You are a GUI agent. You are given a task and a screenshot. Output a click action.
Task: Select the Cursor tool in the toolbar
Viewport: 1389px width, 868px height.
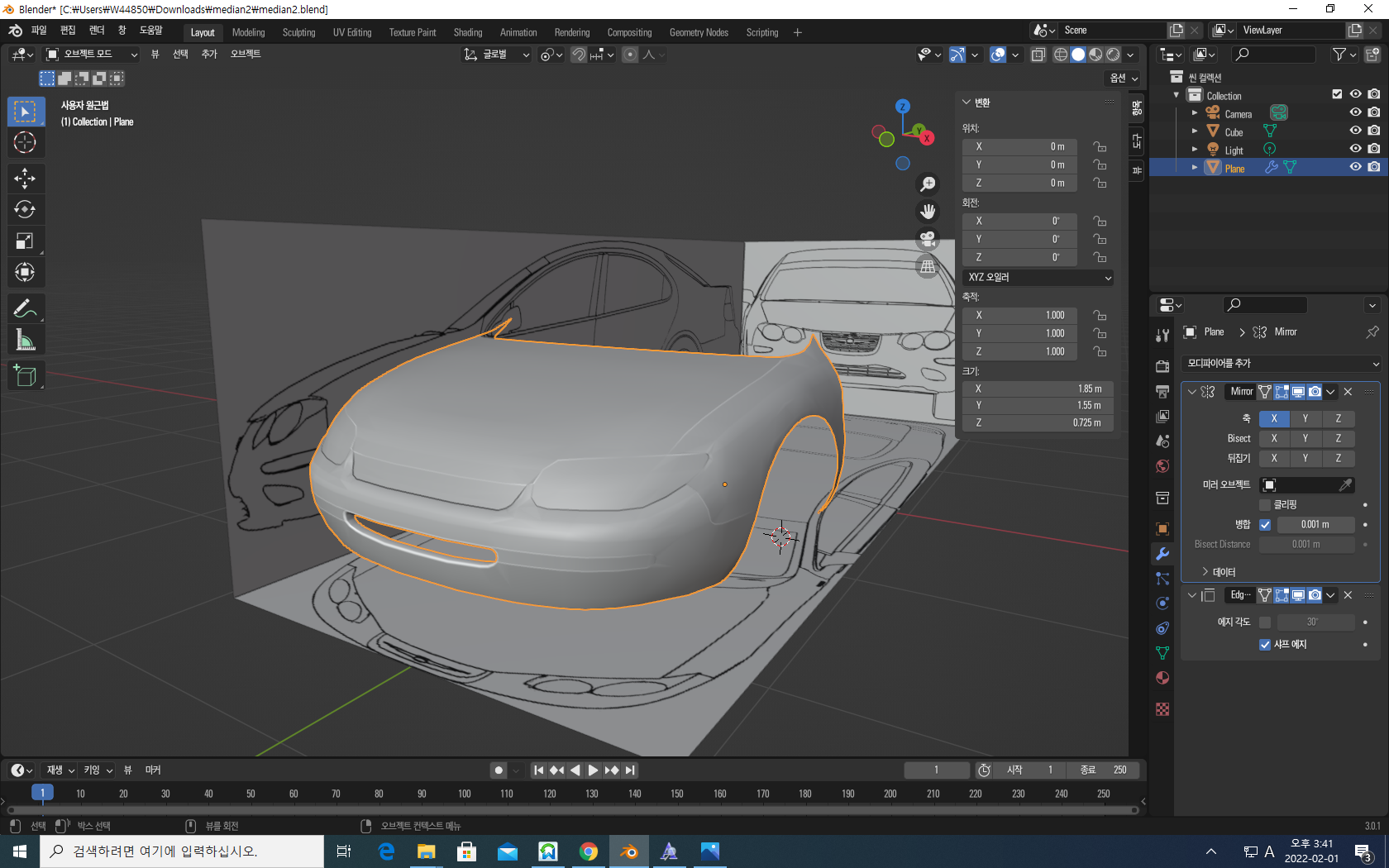click(x=25, y=143)
